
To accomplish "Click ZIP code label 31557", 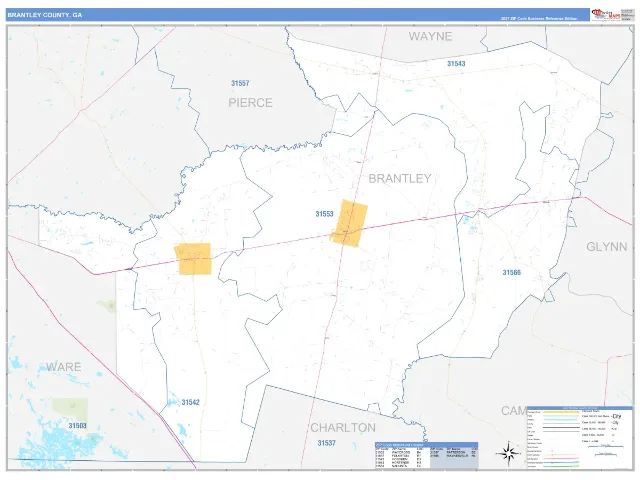I will pos(240,83).
